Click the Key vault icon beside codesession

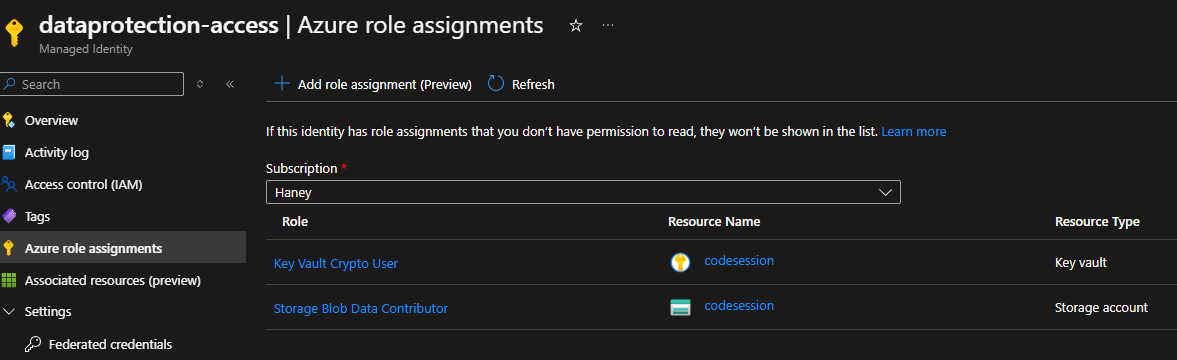[680, 262]
